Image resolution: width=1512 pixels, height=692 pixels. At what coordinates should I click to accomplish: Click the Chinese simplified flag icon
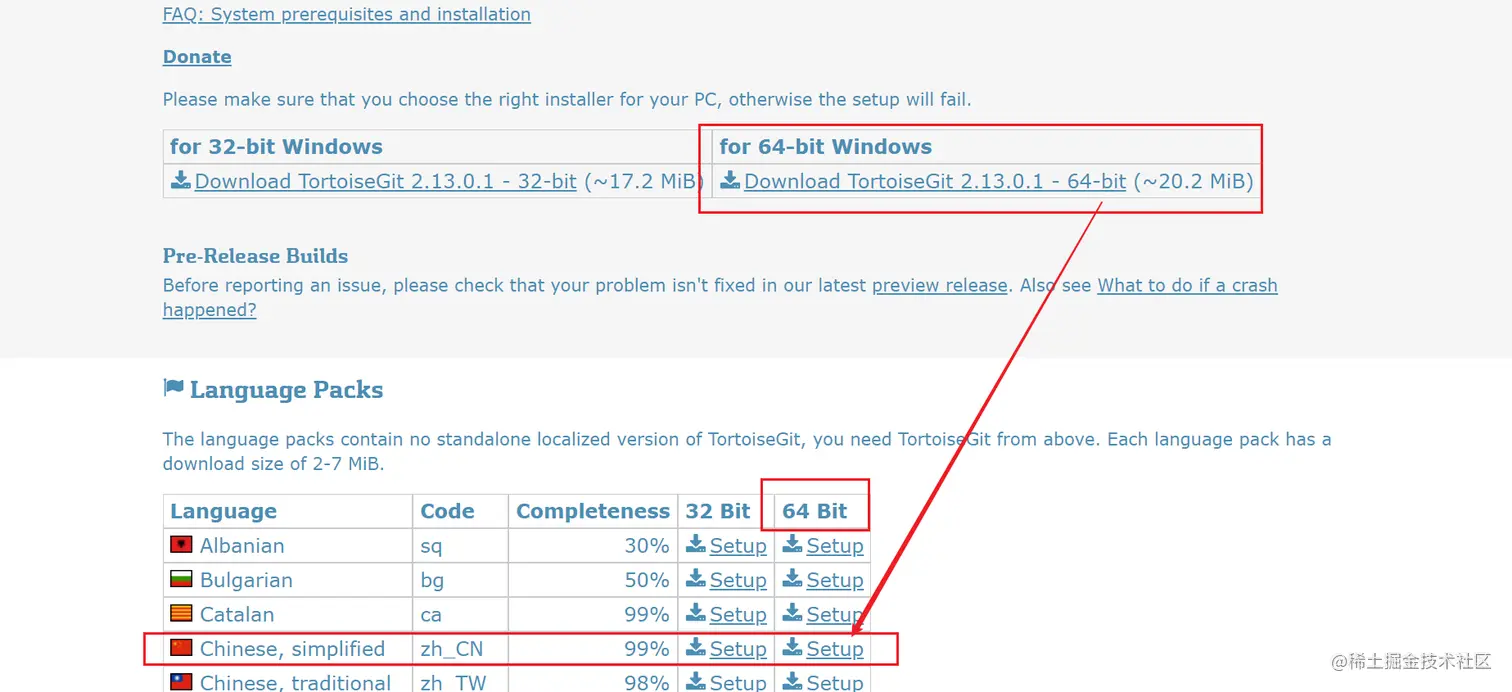click(181, 648)
